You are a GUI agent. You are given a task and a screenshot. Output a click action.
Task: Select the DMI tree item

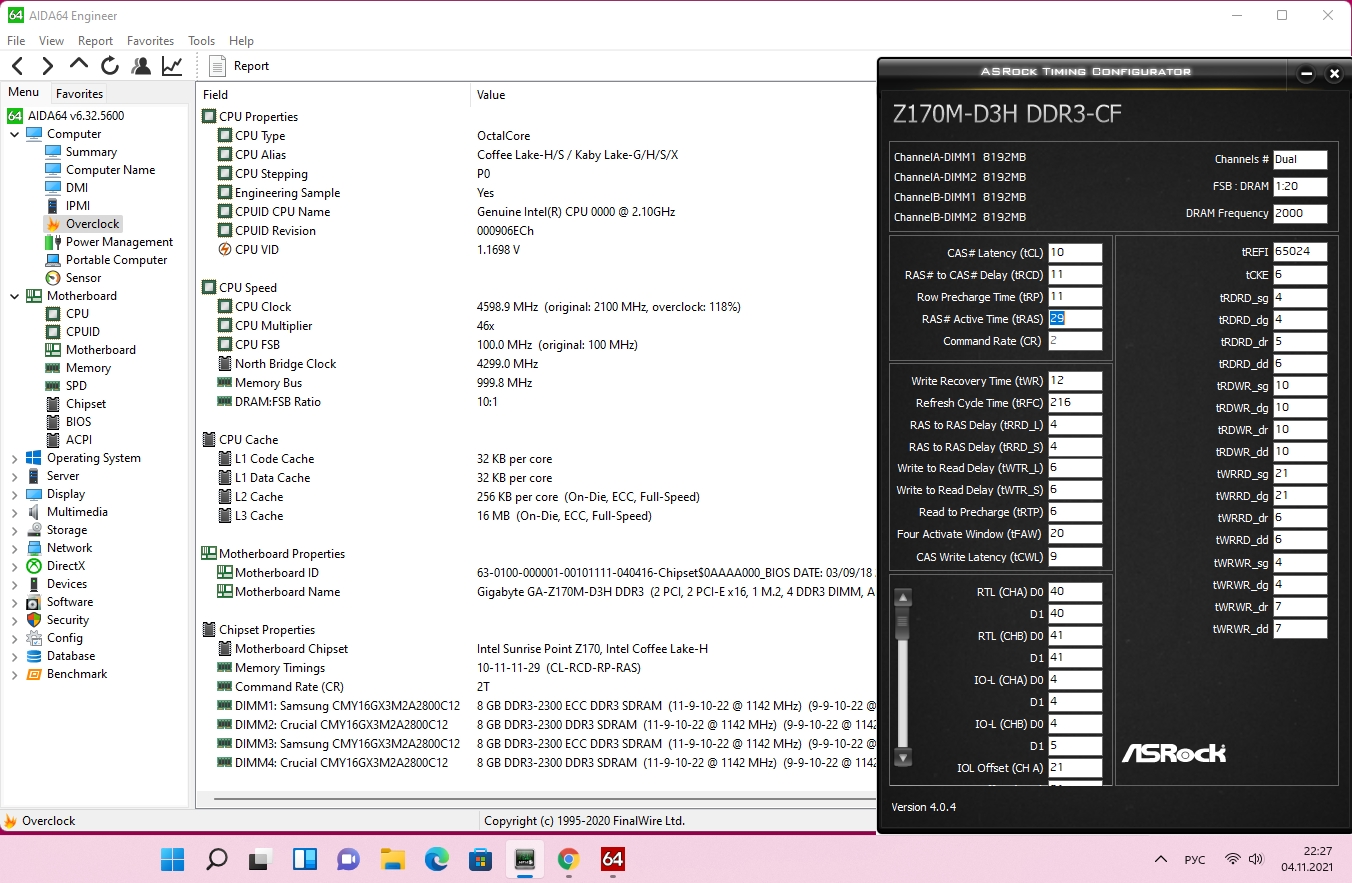click(x=77, y=188)
